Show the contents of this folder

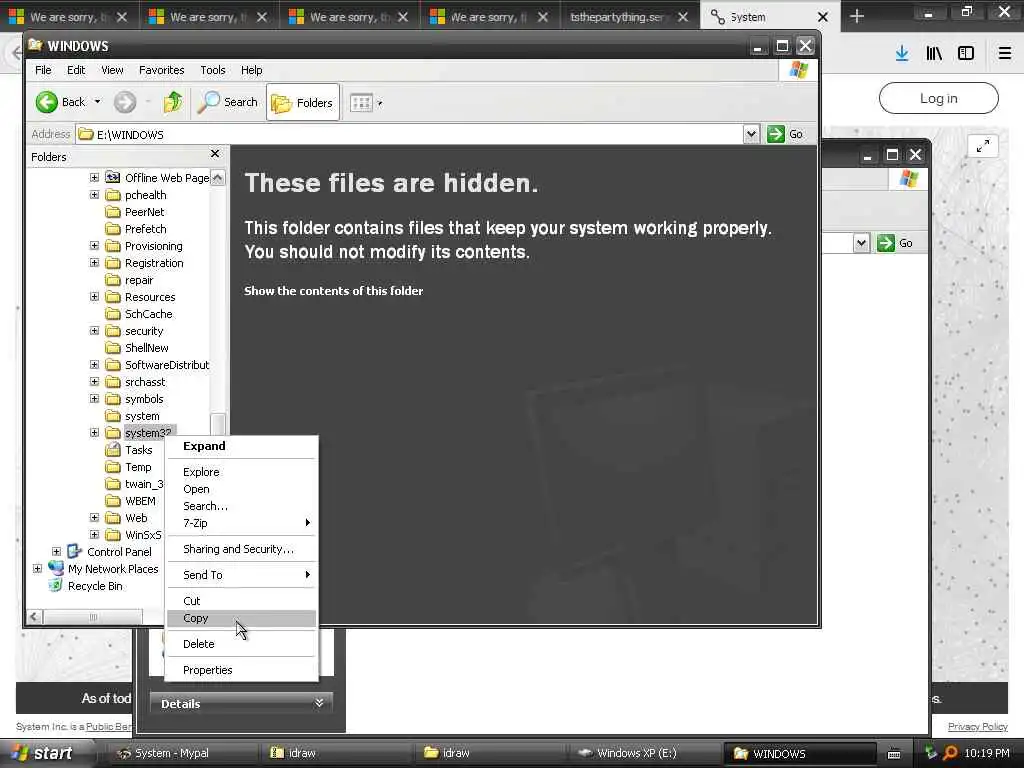333,291
